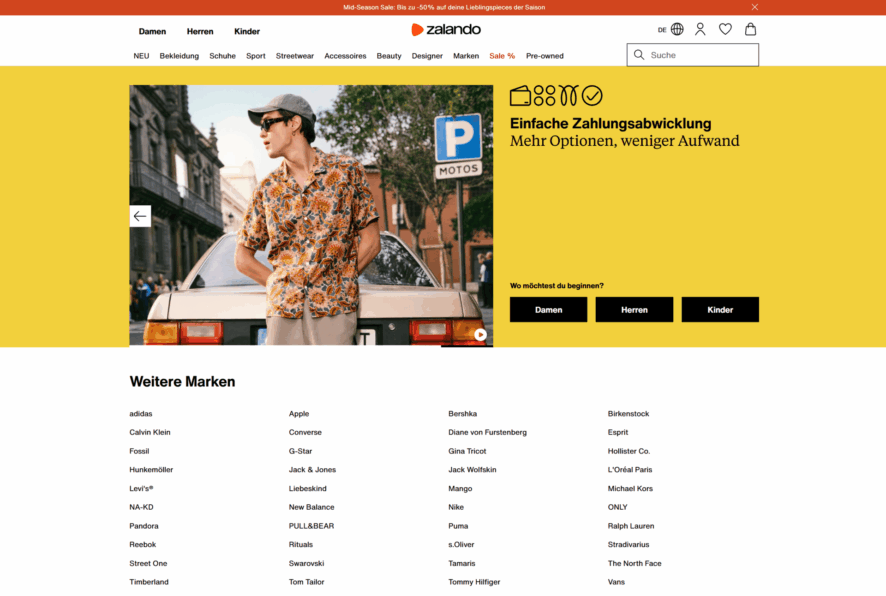Click the search magnifier icon
Image resolution: width=886 pixels, height=596 pixels.
click(639, 55)
